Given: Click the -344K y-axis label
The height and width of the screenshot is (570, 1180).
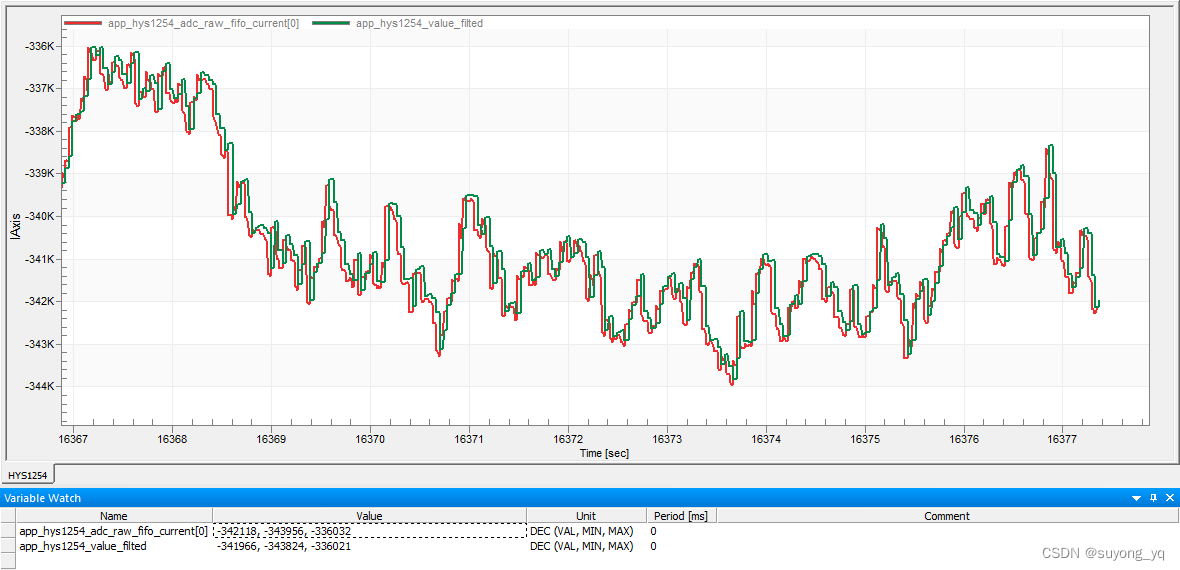Looking at the screenshot, I should [40, 386].
